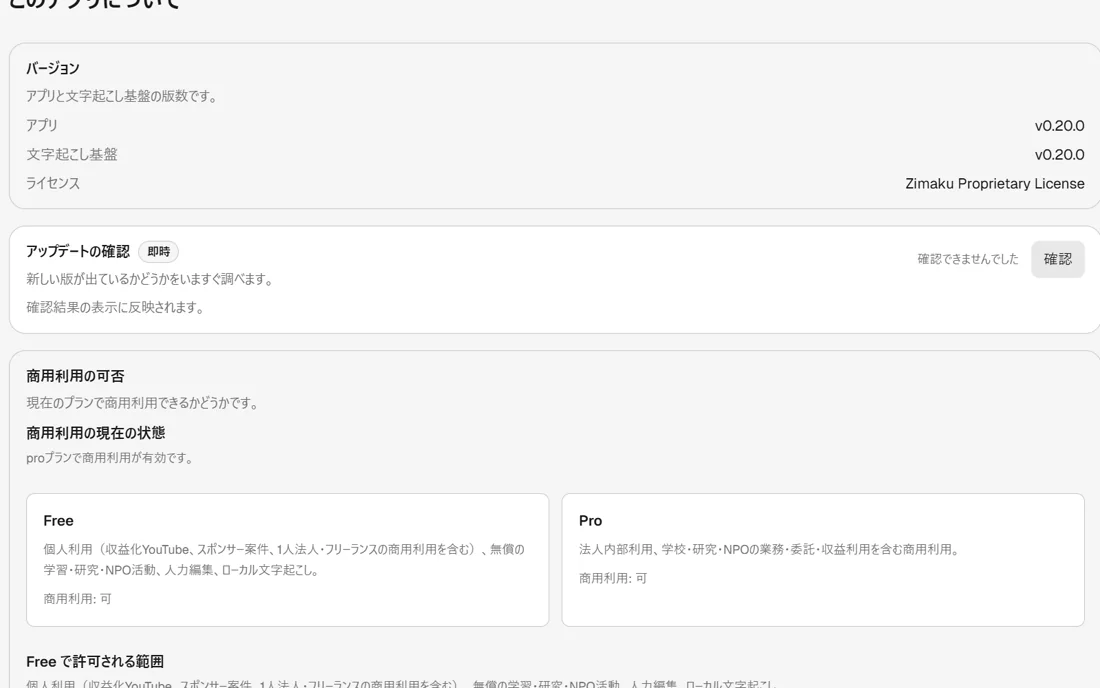Image resolution: width=1100 pixels, height=688 pixels.
Task: Click the 確認 update check button
Action: (x=1057, y=259)
